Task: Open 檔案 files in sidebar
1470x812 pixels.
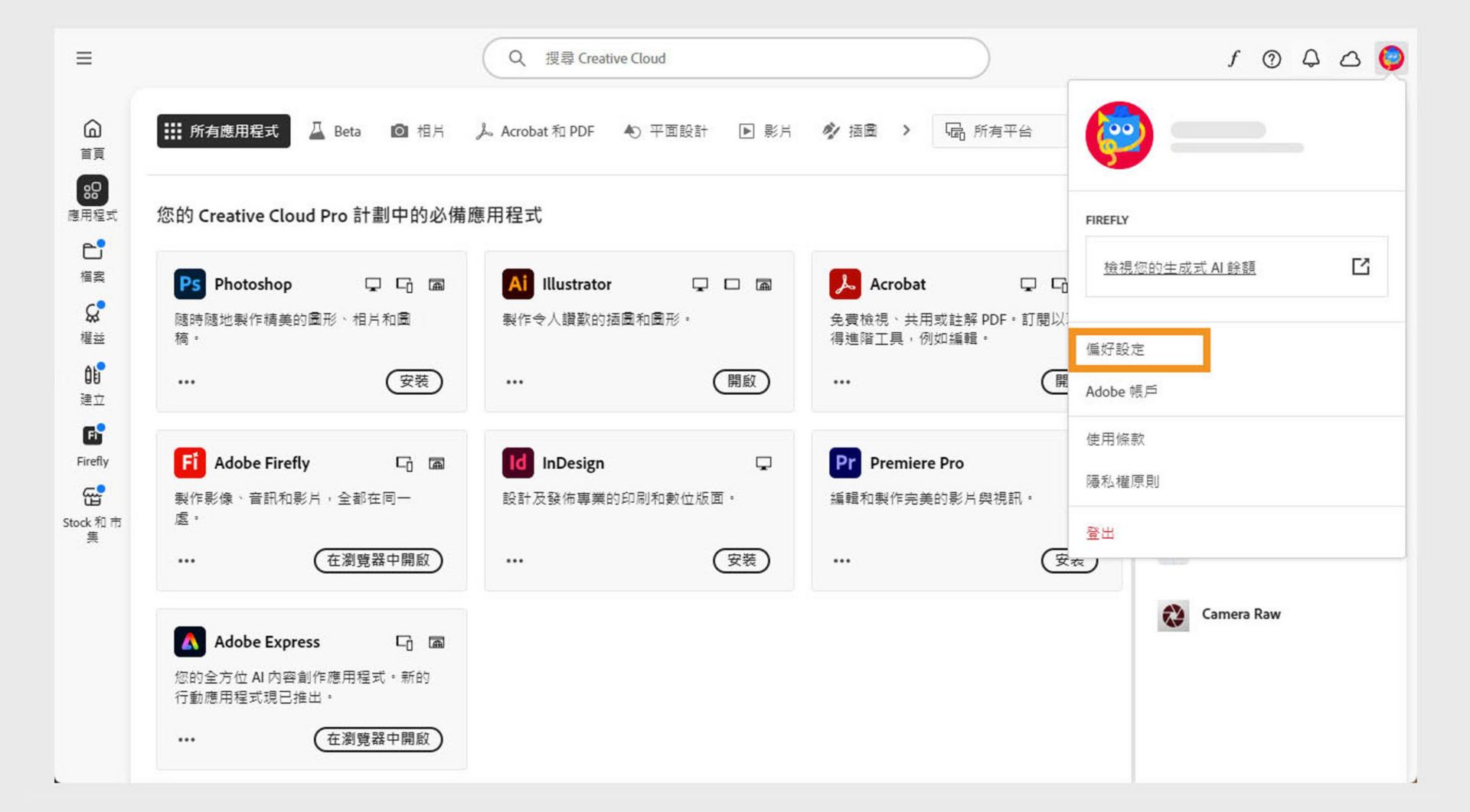Action: point(93,261)
